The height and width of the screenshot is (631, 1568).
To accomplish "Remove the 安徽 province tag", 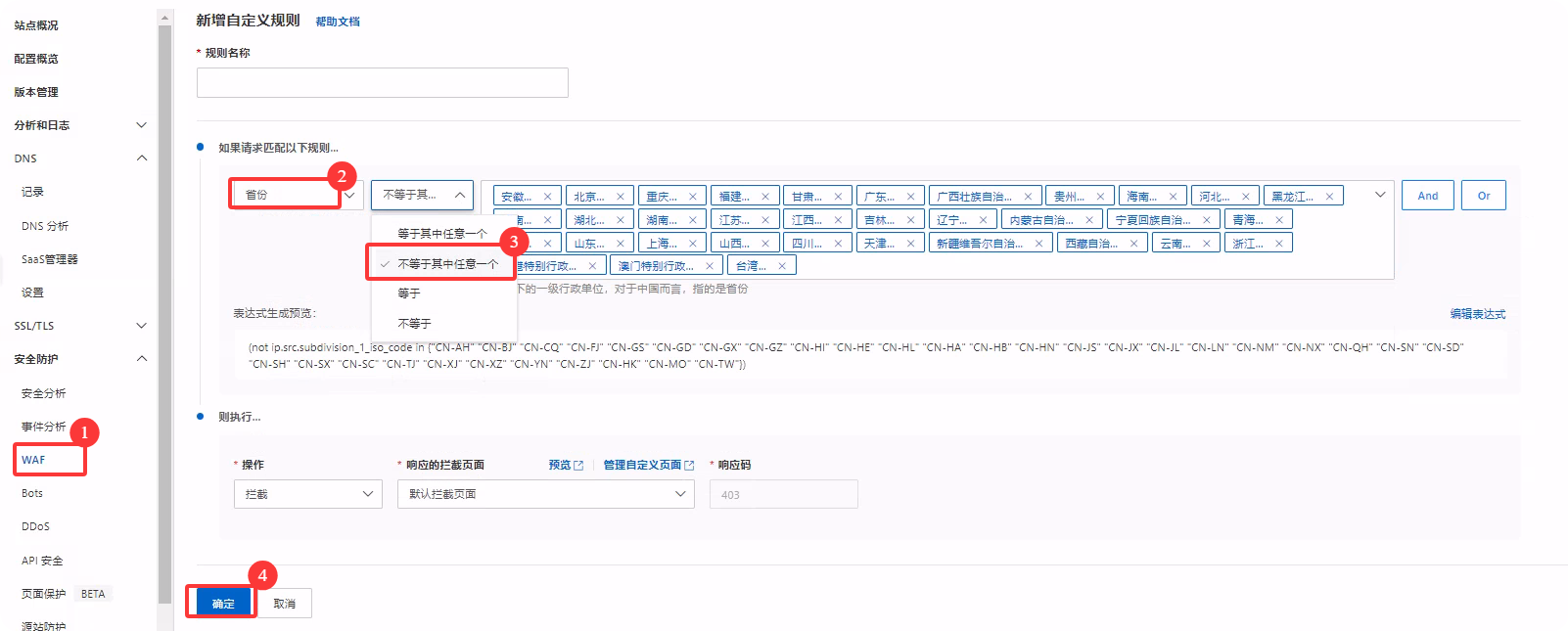I will pos(547,197).
